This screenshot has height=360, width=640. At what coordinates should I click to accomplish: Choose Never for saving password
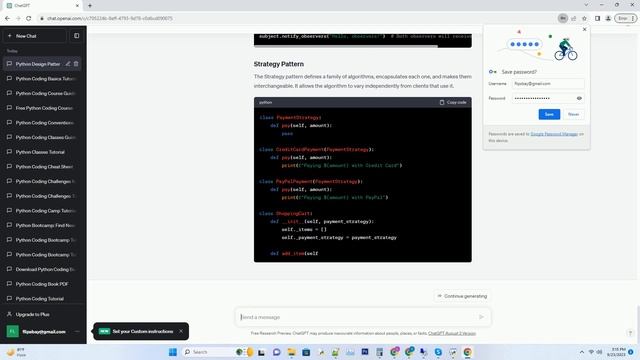pos(573,114)
